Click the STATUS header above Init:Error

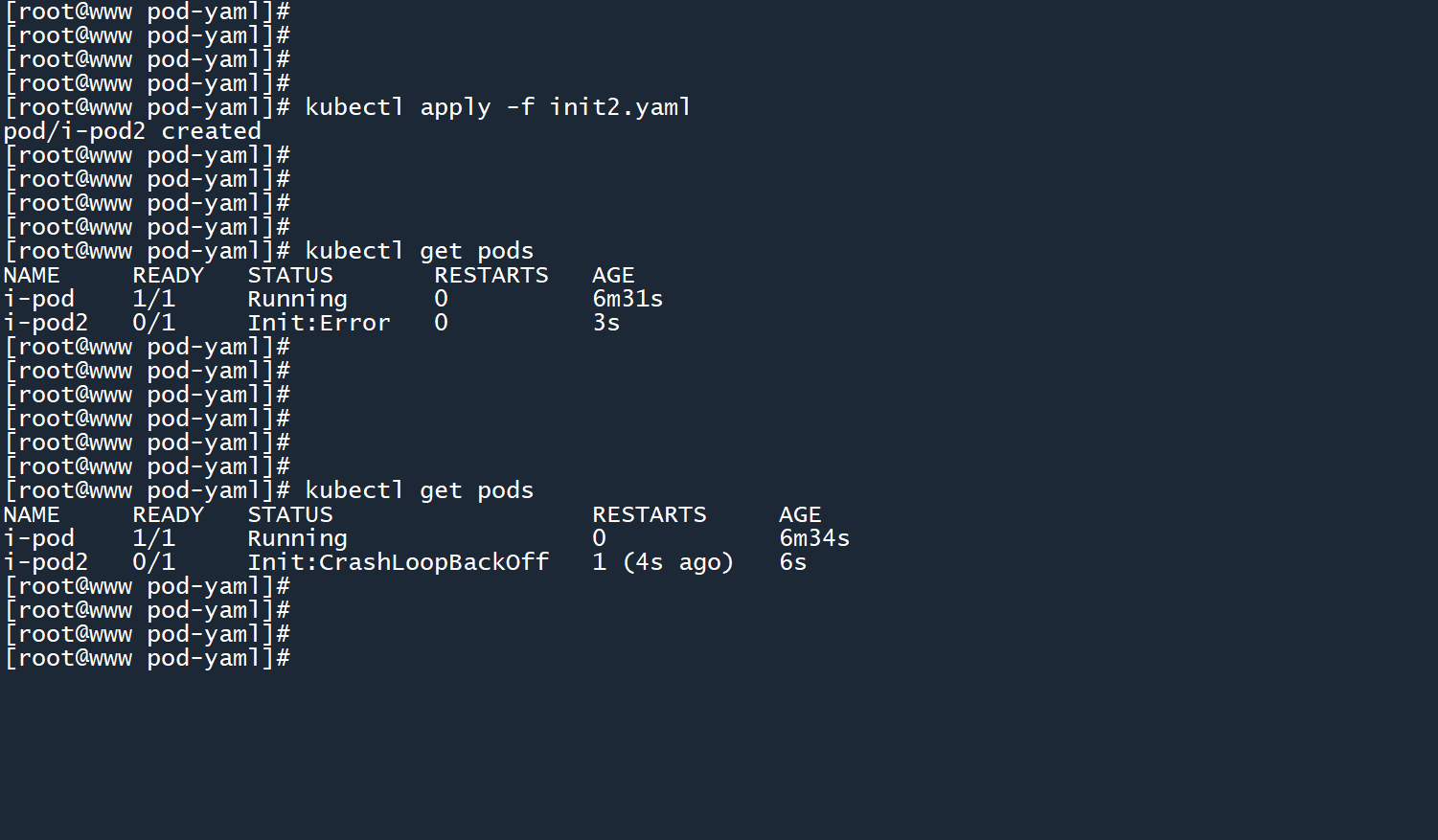tap(290, 275)
